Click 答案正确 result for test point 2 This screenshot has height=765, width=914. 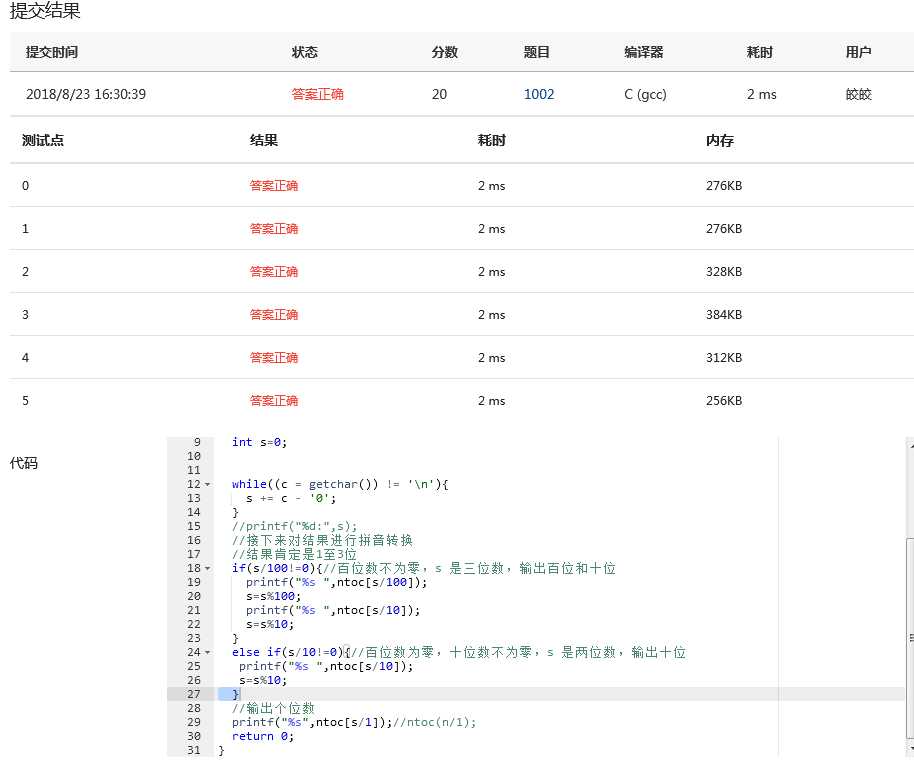tap(273, 272)
